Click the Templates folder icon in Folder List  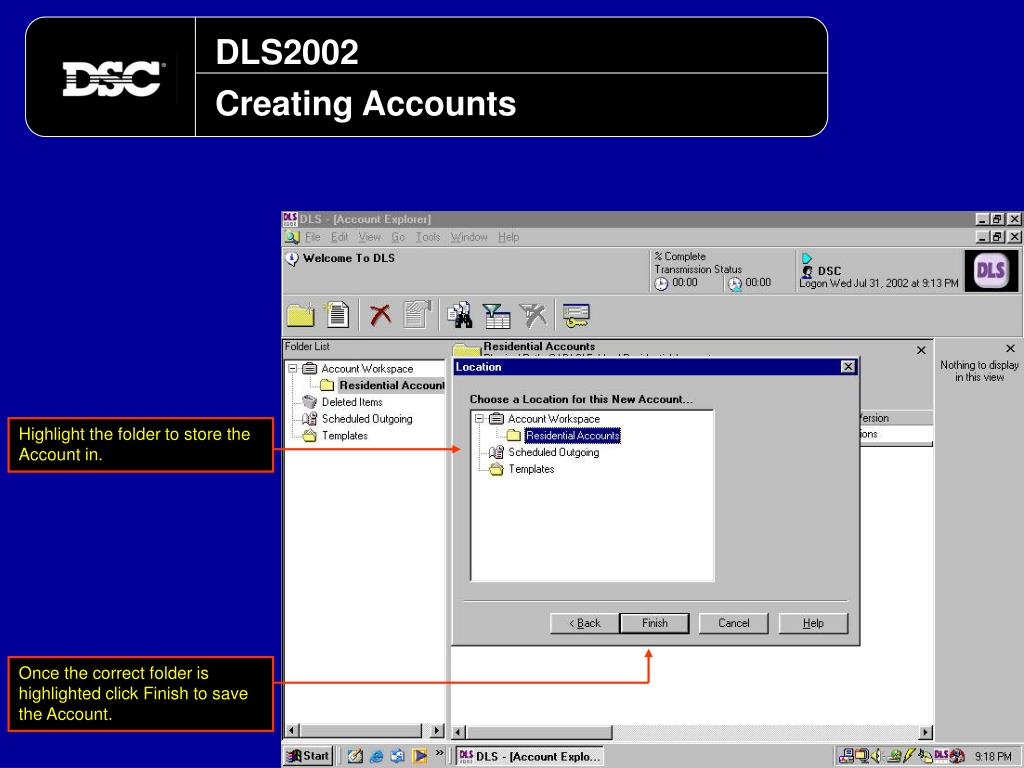(310, 436)
